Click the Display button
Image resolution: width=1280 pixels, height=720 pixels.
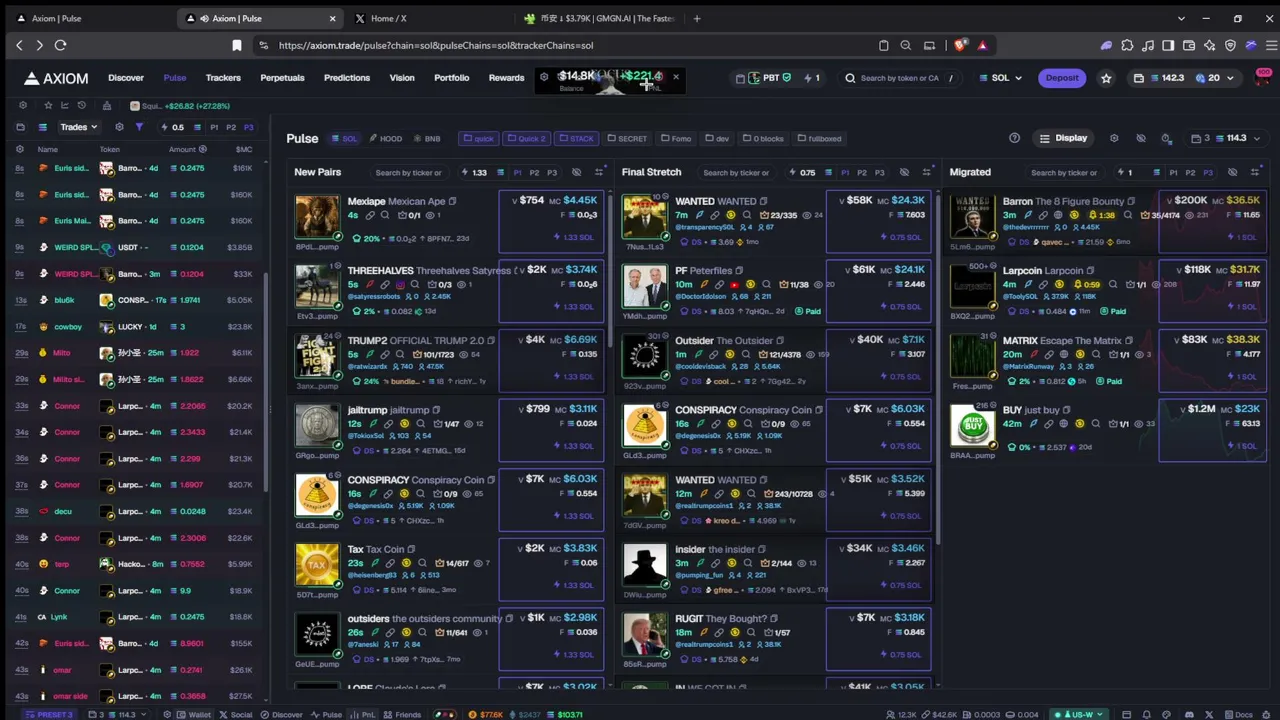click(x=1063, y=138)
